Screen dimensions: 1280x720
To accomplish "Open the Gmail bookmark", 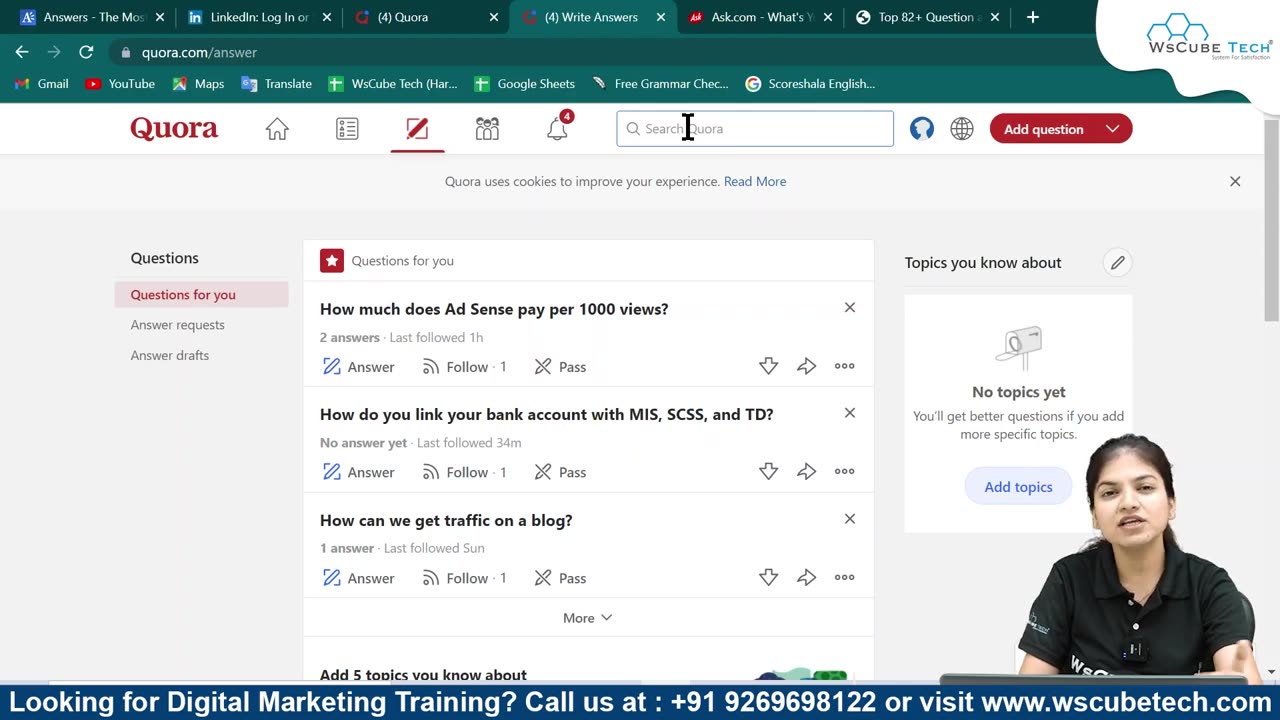I will click(41, 84).
